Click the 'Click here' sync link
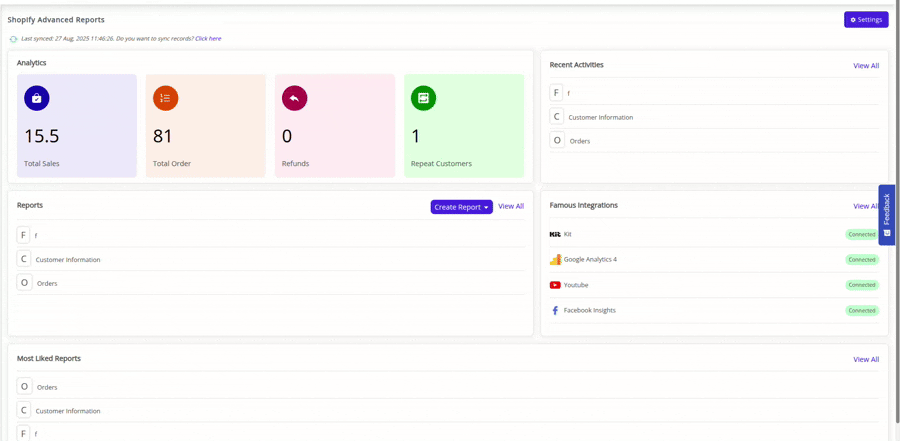This screenshot has width=900, height=441. point(208,39)
